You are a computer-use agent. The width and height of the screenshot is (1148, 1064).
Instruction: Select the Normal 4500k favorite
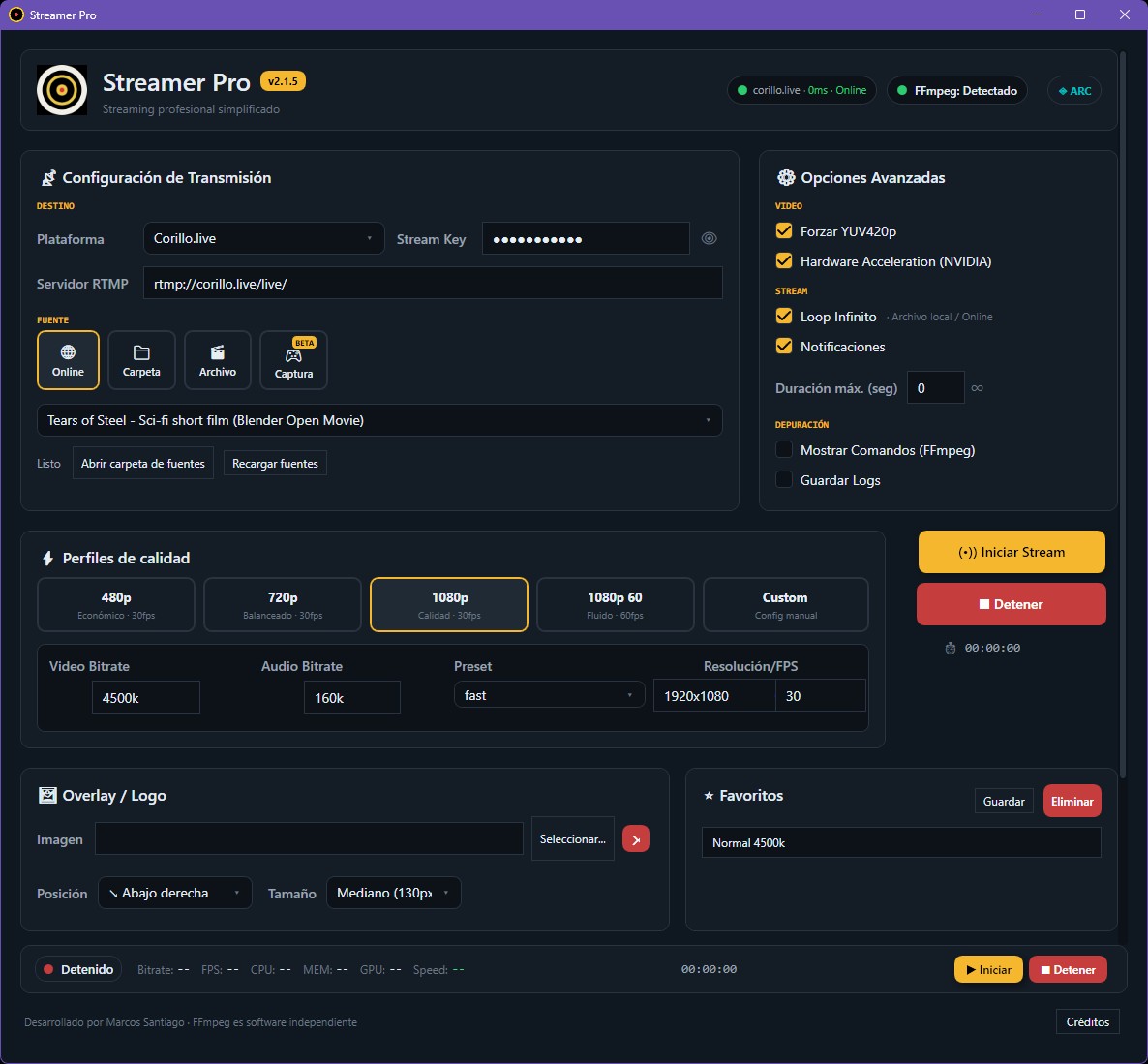[x=900, y=842]
